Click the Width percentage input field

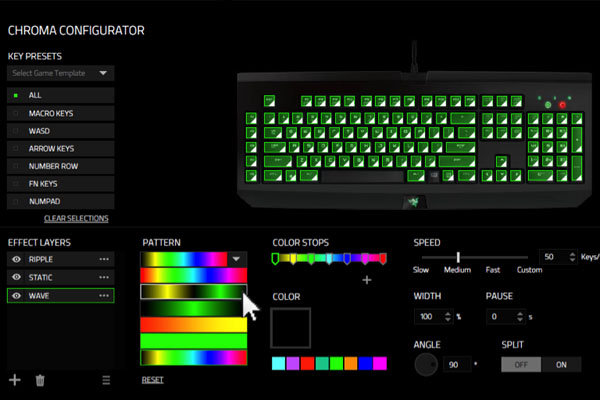(430, 316)
